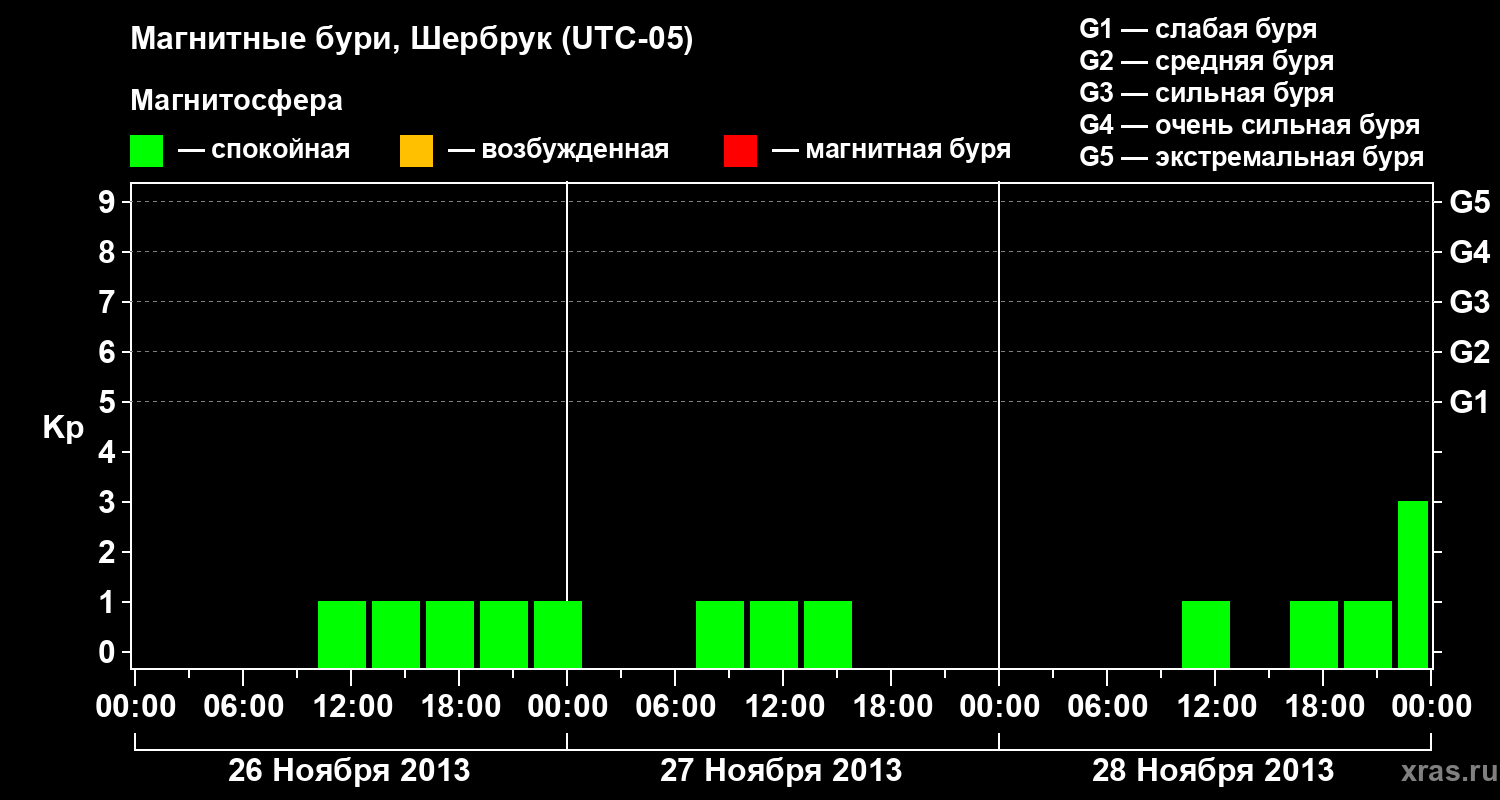The height and width of the screenshot is (800, 1500).
Task: Click the '— возбужденная' legend label
Action: tap(558, 151)
